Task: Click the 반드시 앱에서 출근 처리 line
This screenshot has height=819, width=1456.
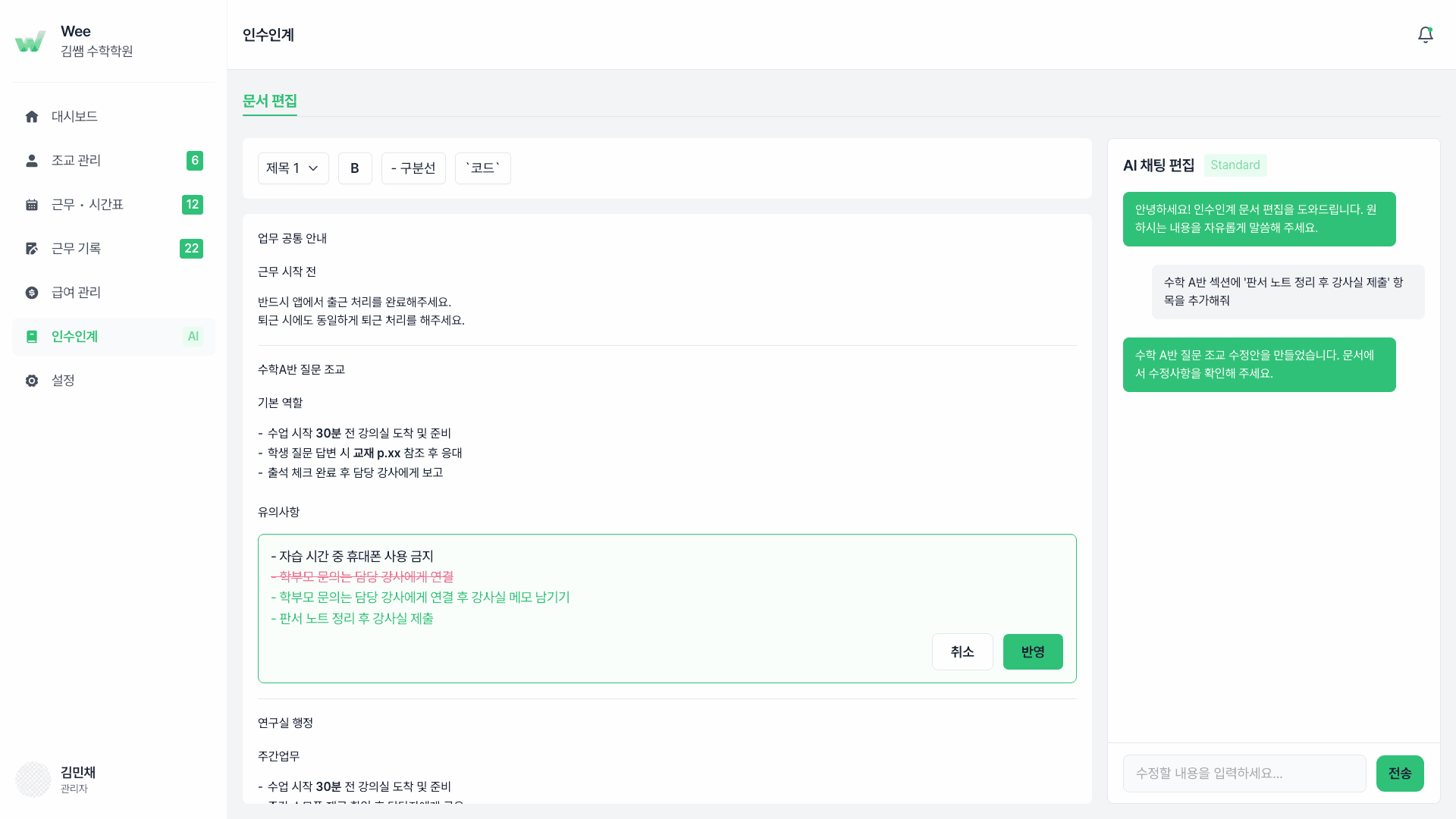Action: click(355, 303)
